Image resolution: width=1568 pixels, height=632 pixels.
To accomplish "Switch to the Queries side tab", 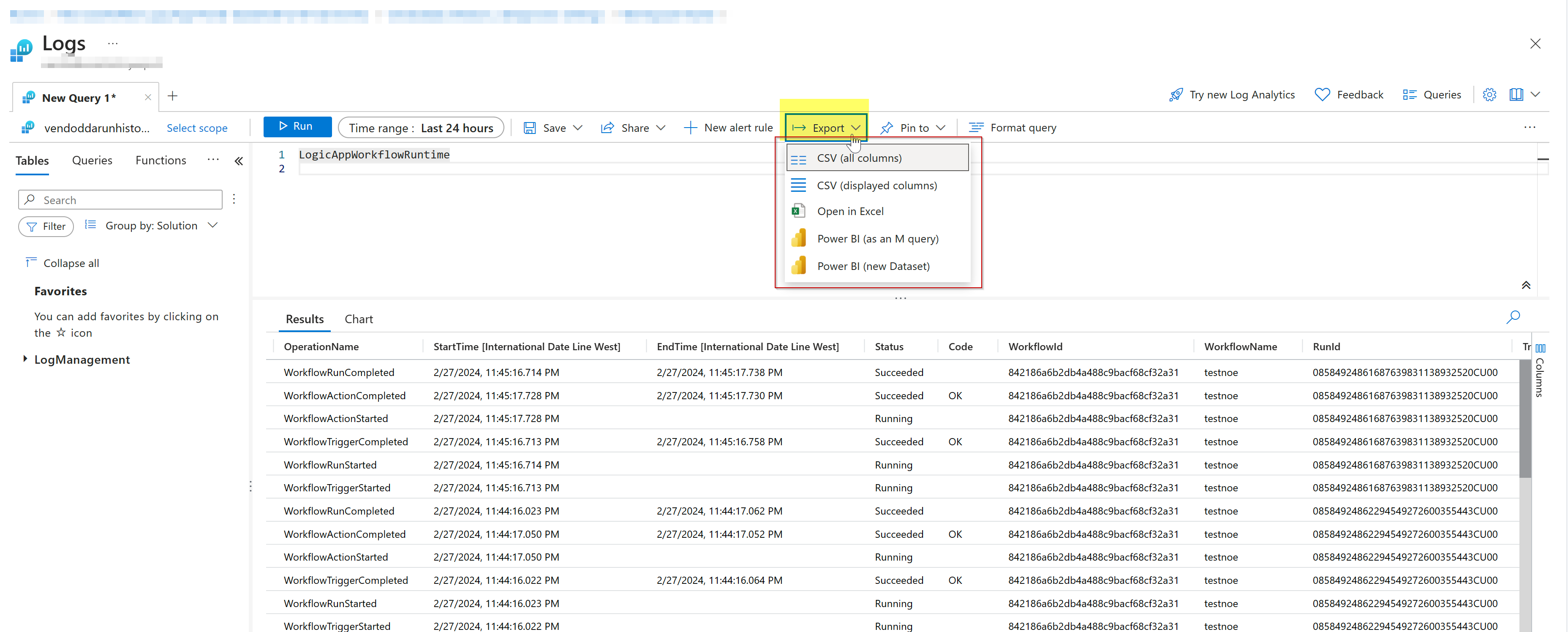I will click(92, 161).
